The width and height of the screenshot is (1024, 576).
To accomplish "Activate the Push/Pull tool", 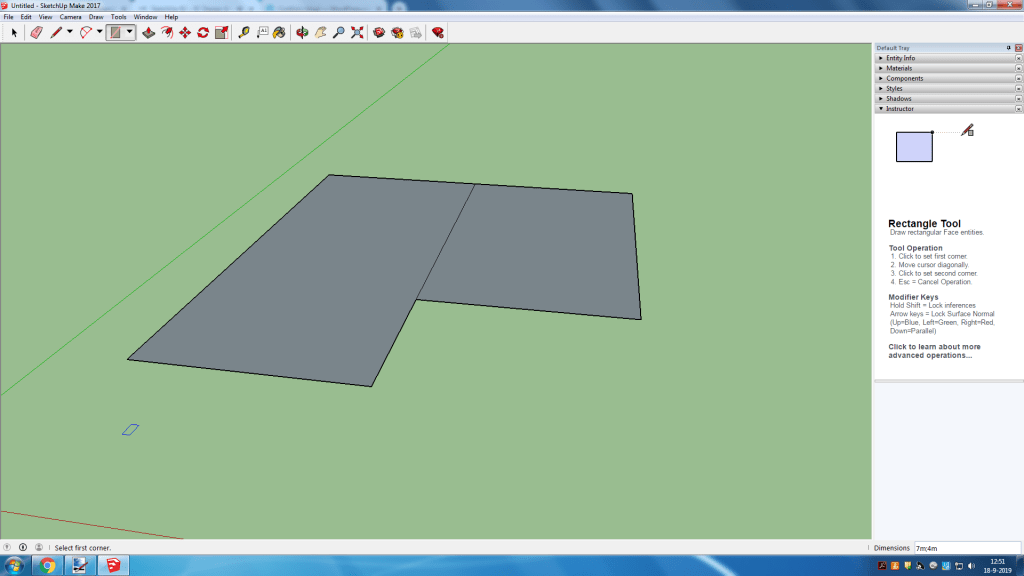I will (x=148, y=33).
